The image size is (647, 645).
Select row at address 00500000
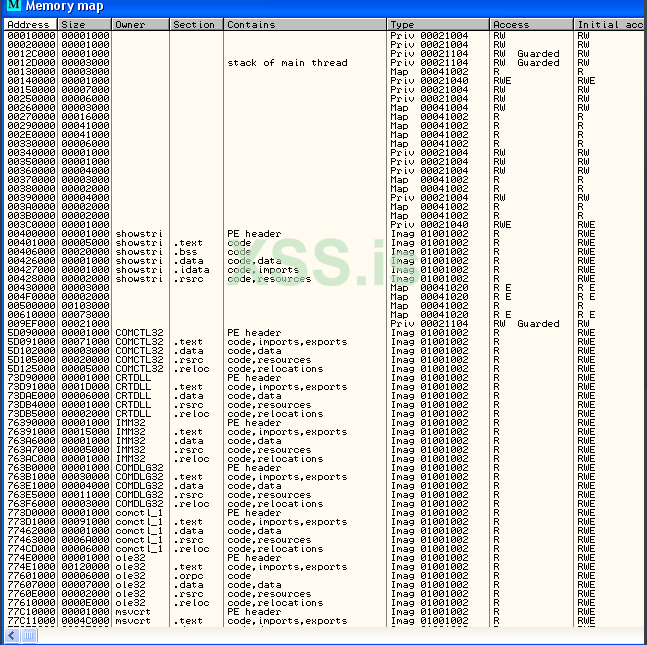click(324, 306)
